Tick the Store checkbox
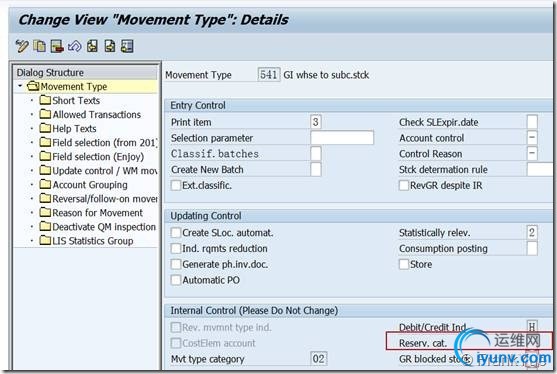This screenshot has height=374, width=557. tap(404, 264)
